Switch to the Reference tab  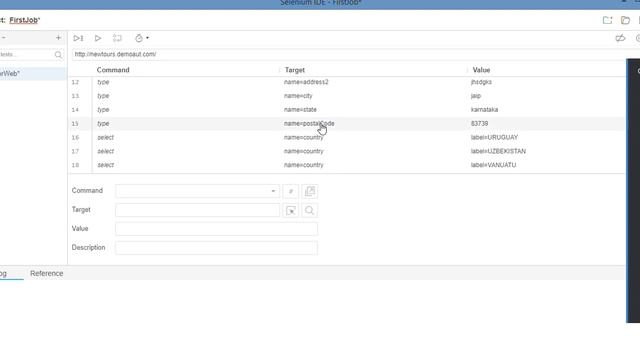[x=47, y=273]
